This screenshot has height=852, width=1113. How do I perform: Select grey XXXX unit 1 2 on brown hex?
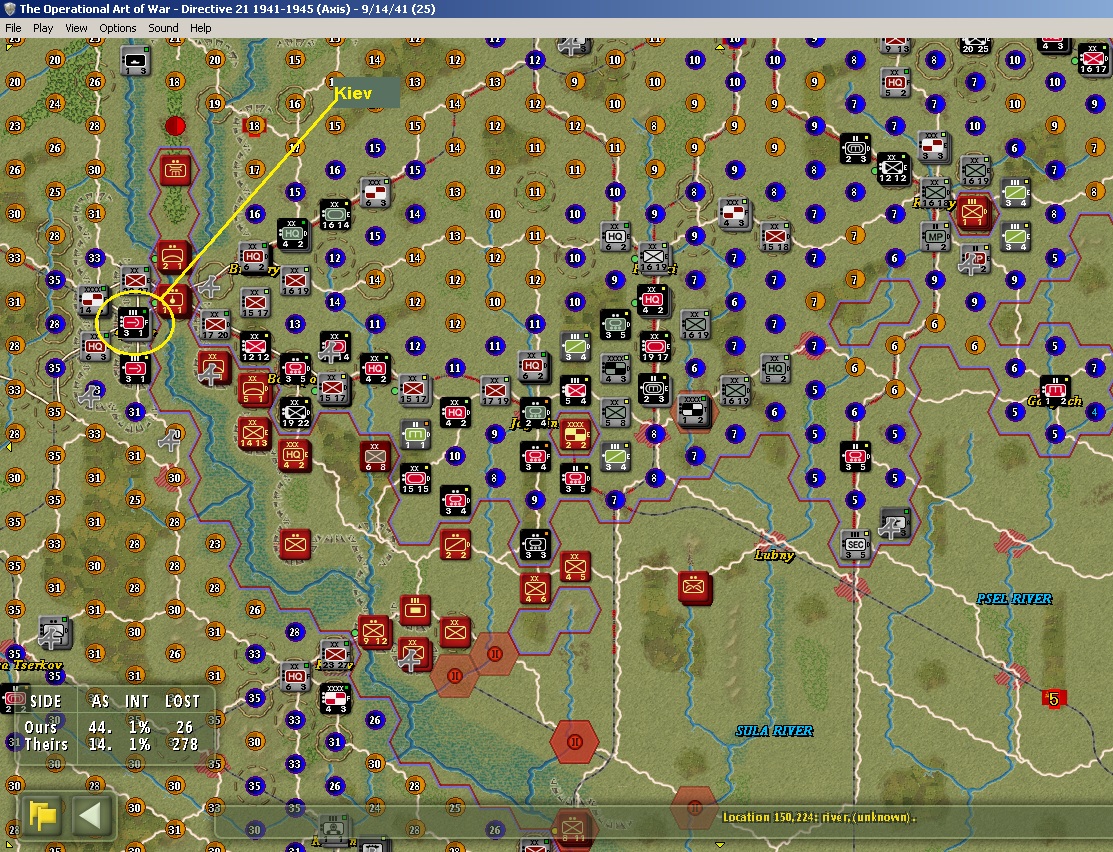click(x=692, y=410)
